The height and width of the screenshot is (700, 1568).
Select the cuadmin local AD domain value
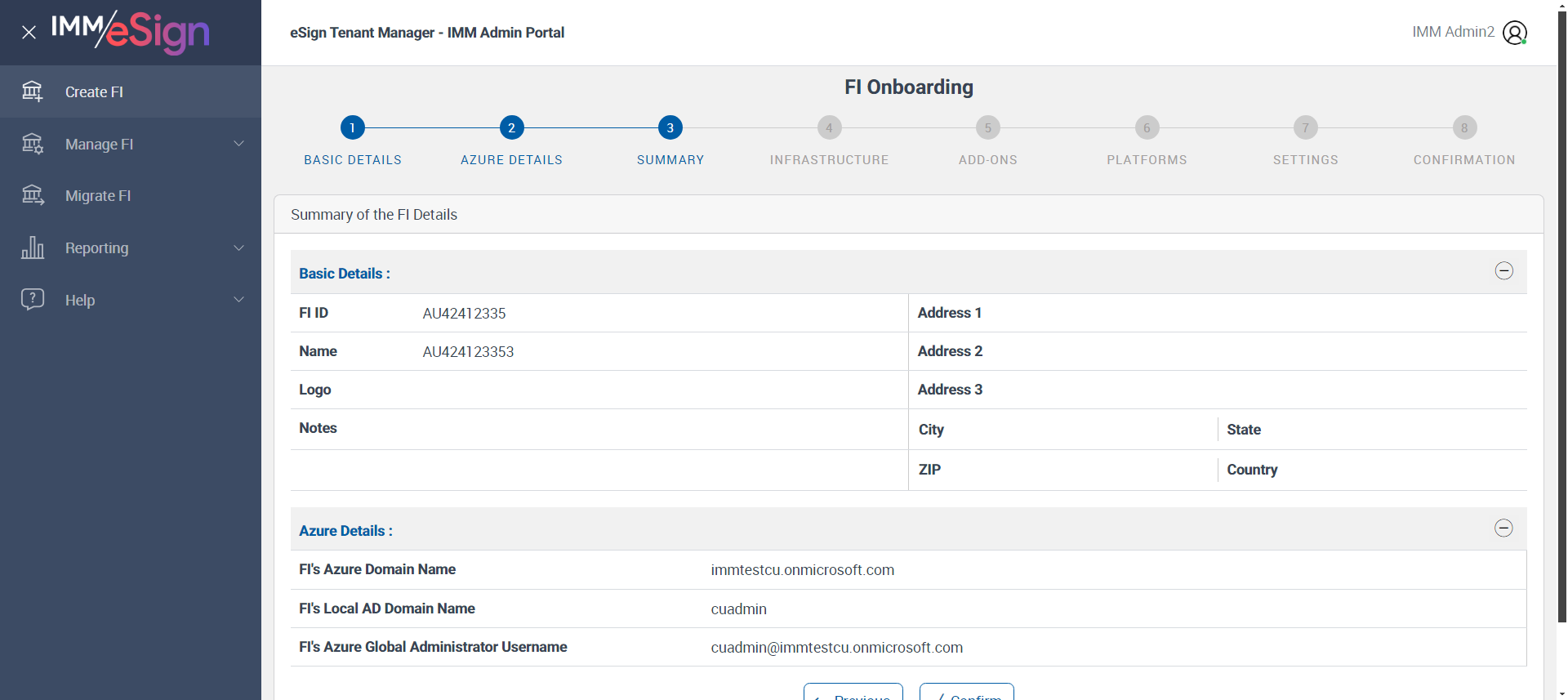[x=738, y=609]
